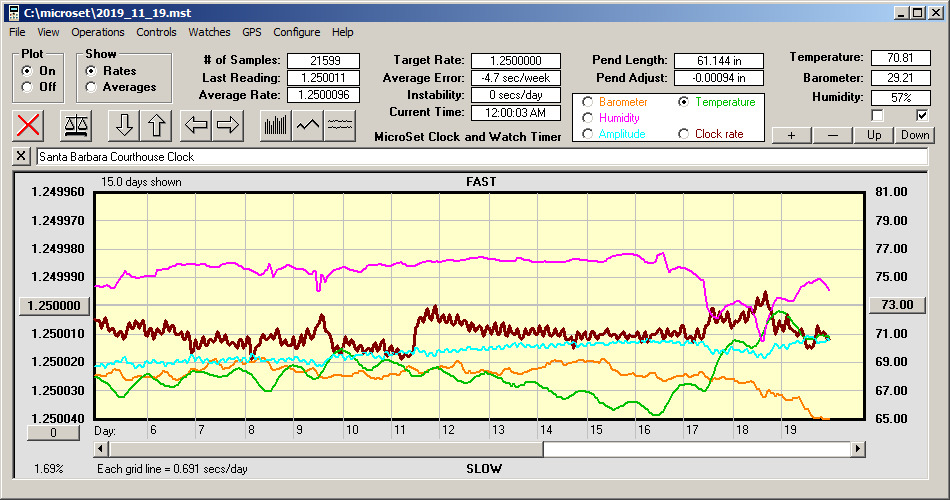Image resolution: width=950 pixels, height=500 pixels.
Task: Click the Instability field
Action: coord(516,95)
